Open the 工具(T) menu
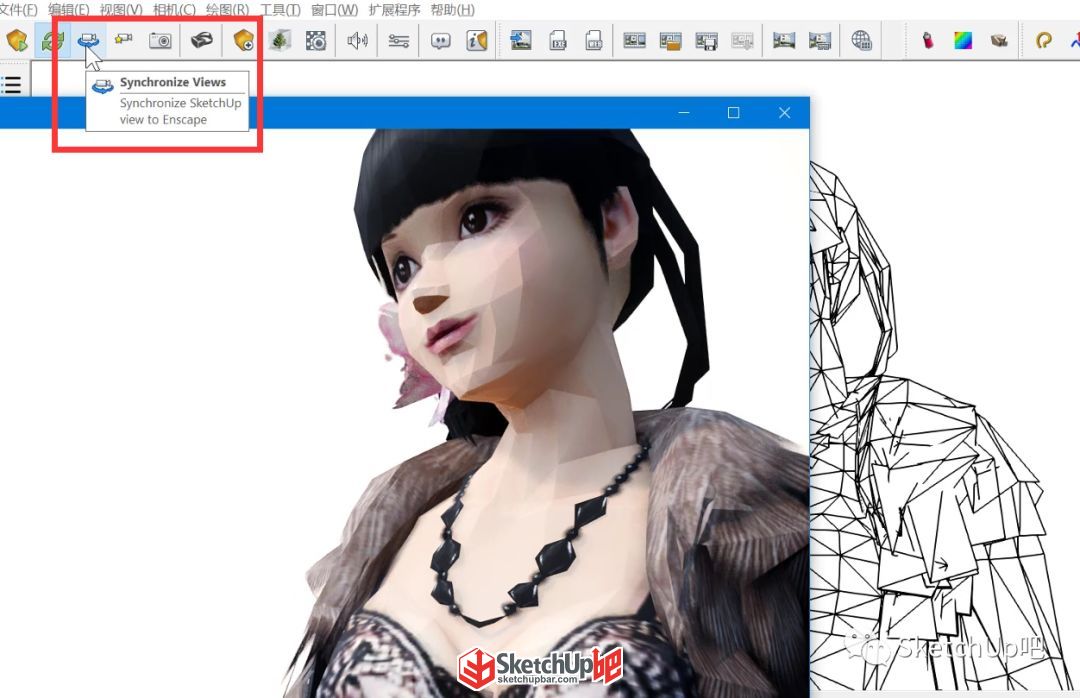This screenshot has width=1080, height=698. coord(280,10)
